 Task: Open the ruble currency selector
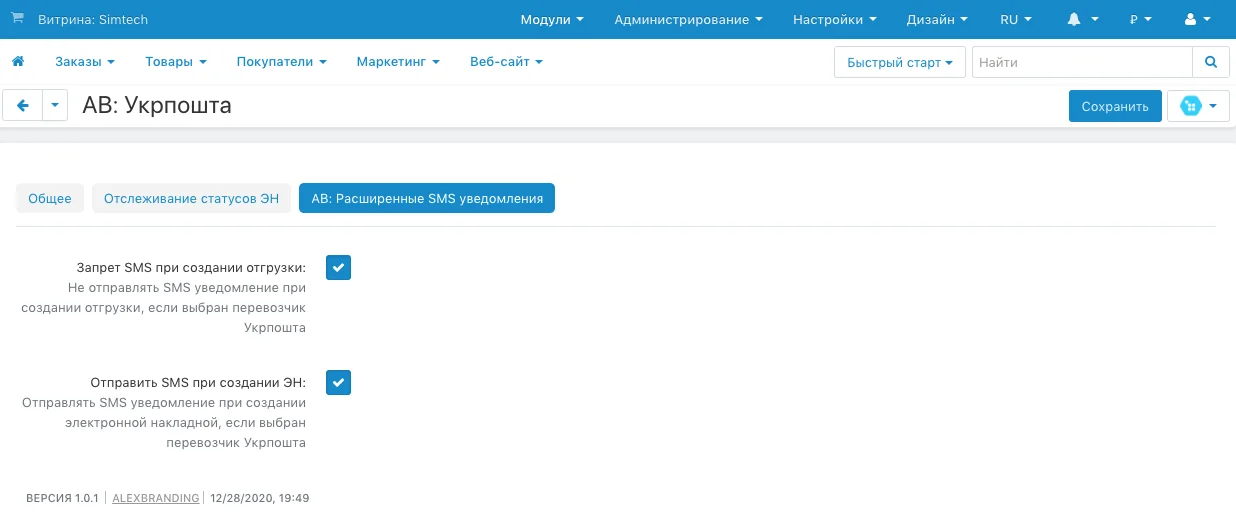1140,20
